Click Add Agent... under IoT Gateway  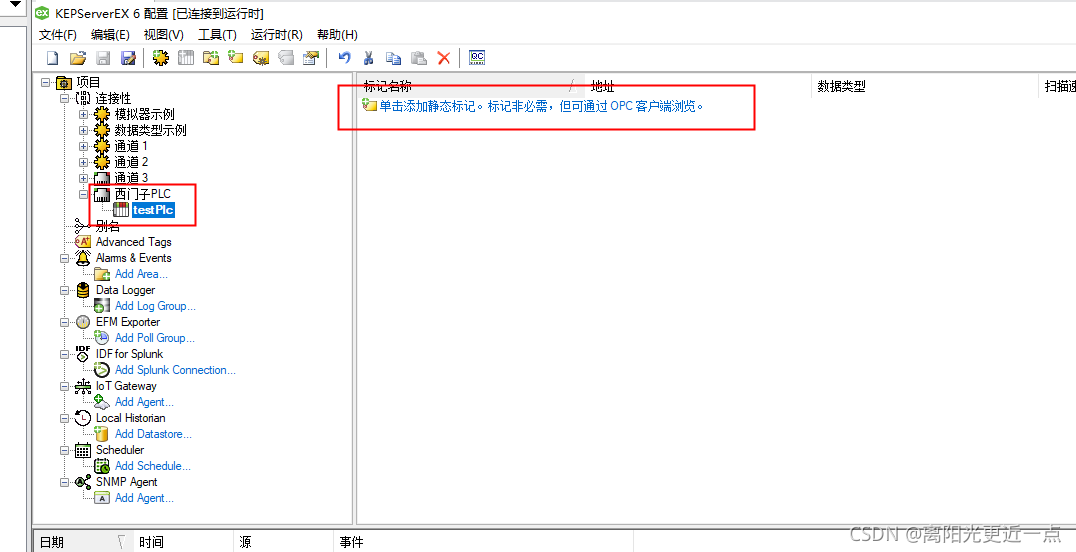(144, 402)
